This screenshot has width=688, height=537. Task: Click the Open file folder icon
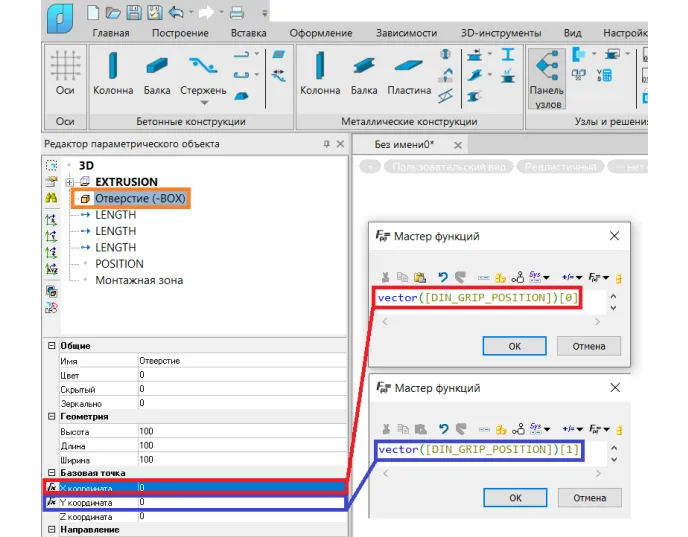click(113, 13)
